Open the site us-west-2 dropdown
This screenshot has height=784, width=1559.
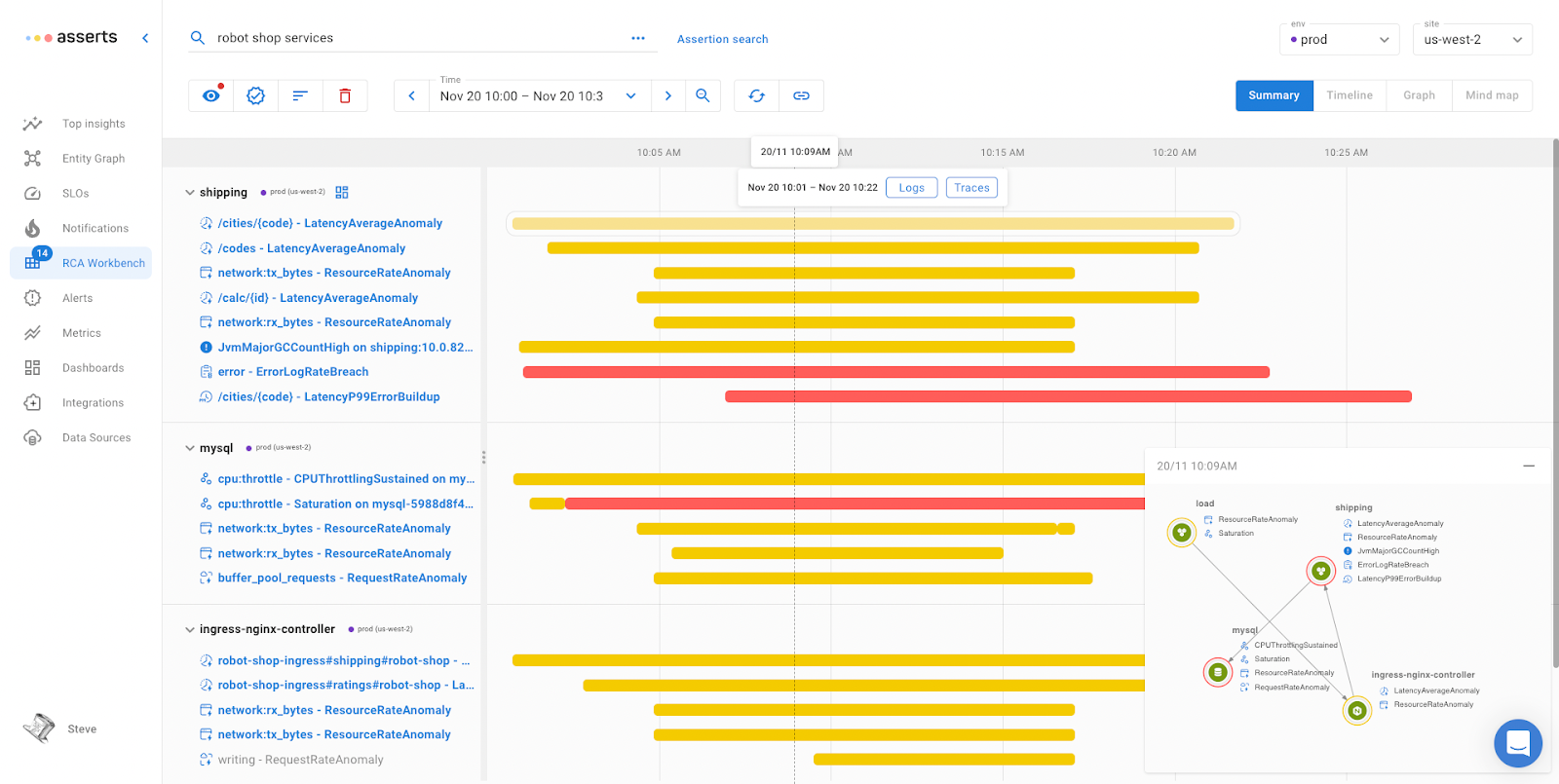click(1471, 40)
